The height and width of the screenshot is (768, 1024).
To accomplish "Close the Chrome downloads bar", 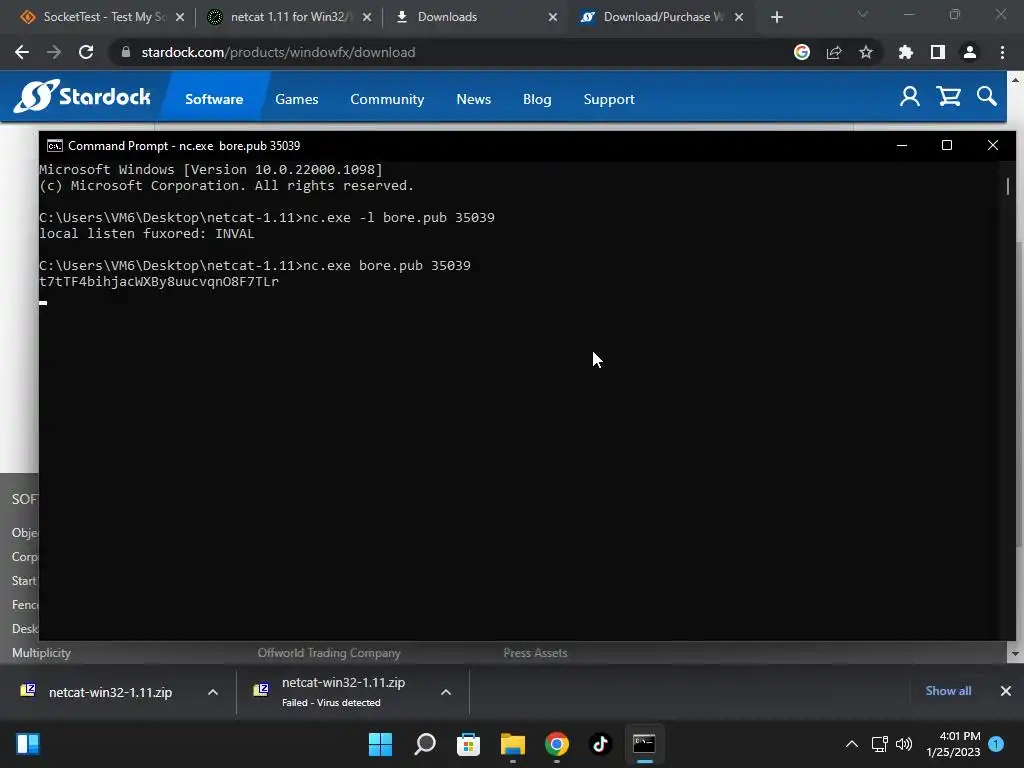I will 1006,691.
